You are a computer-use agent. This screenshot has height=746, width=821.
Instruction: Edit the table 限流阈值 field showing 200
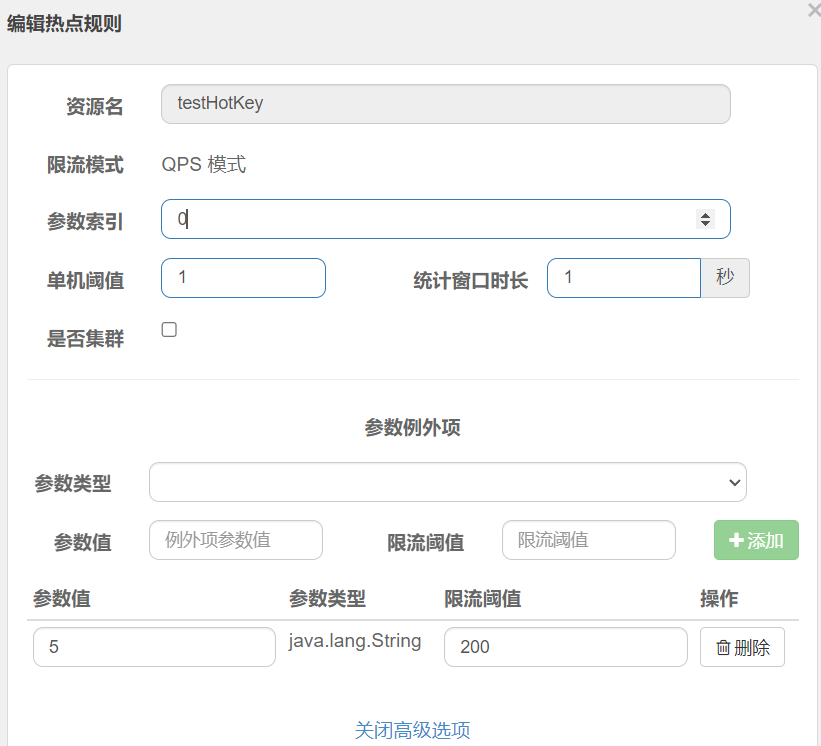[565, 647]
